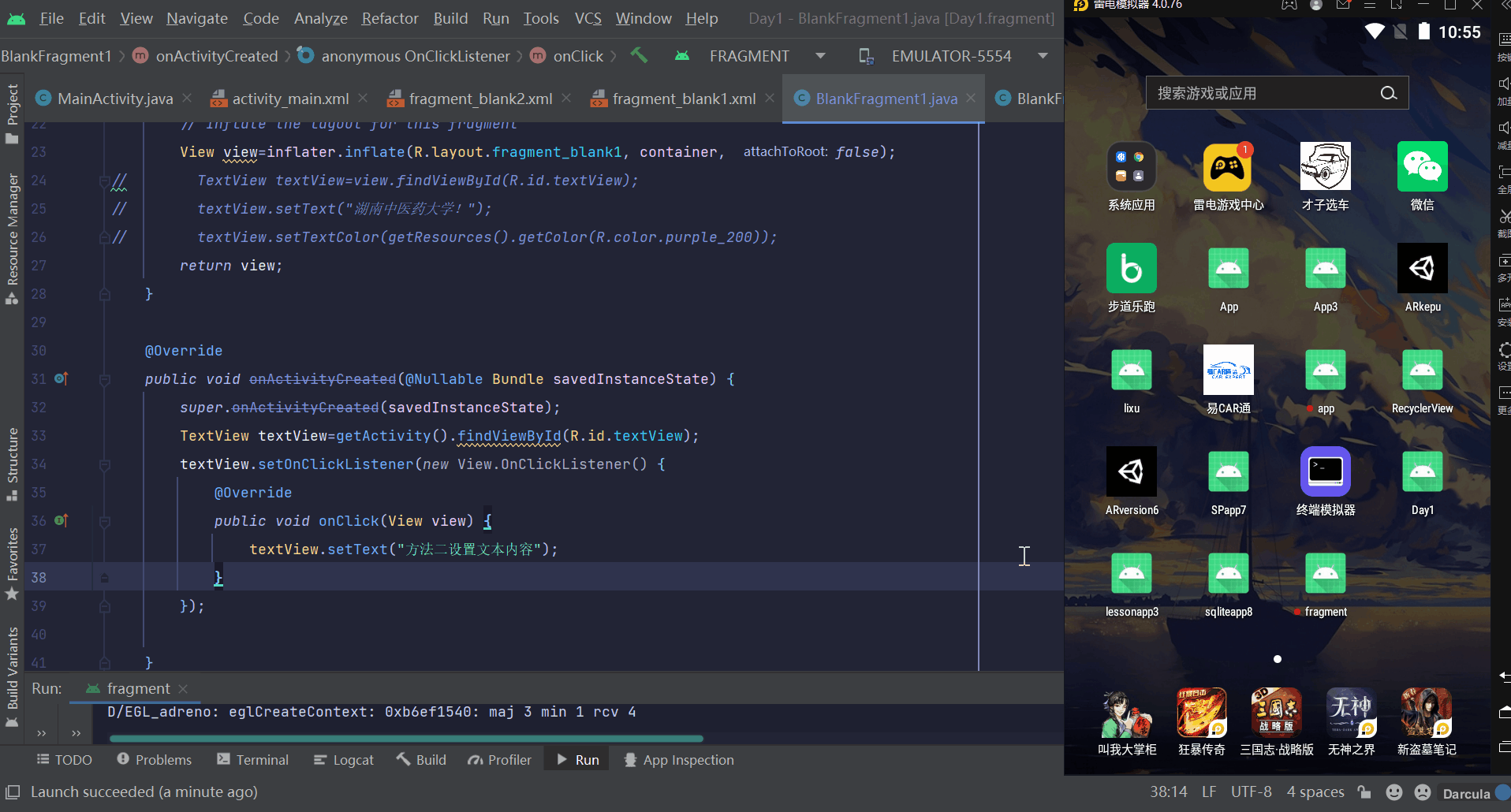This screenshot has width=1511, height=812.
Task: Switch to the fragment_blank2.xml tab
Action: coord(480,99)
